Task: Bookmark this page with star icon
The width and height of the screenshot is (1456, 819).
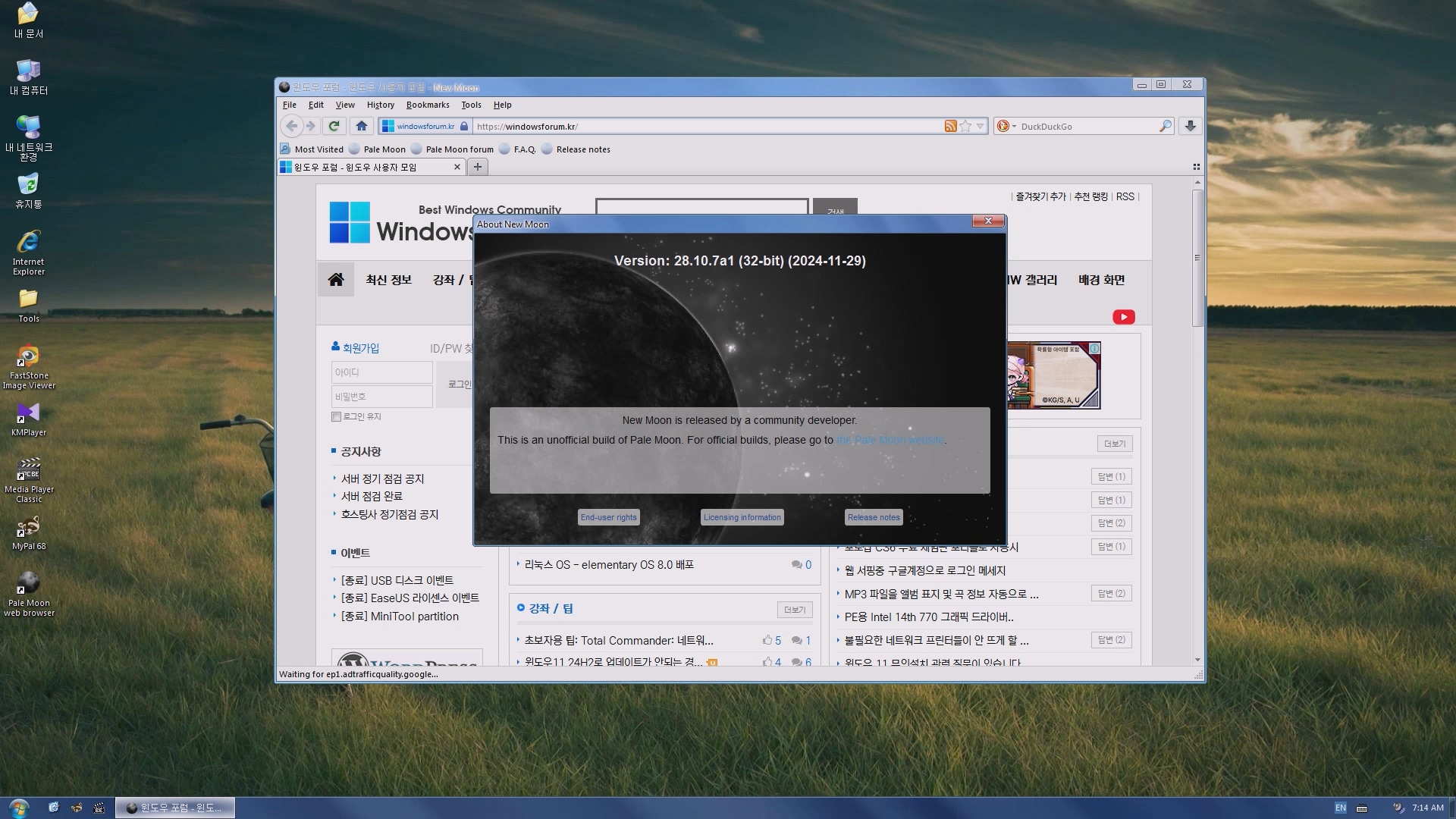Action: 965,126
